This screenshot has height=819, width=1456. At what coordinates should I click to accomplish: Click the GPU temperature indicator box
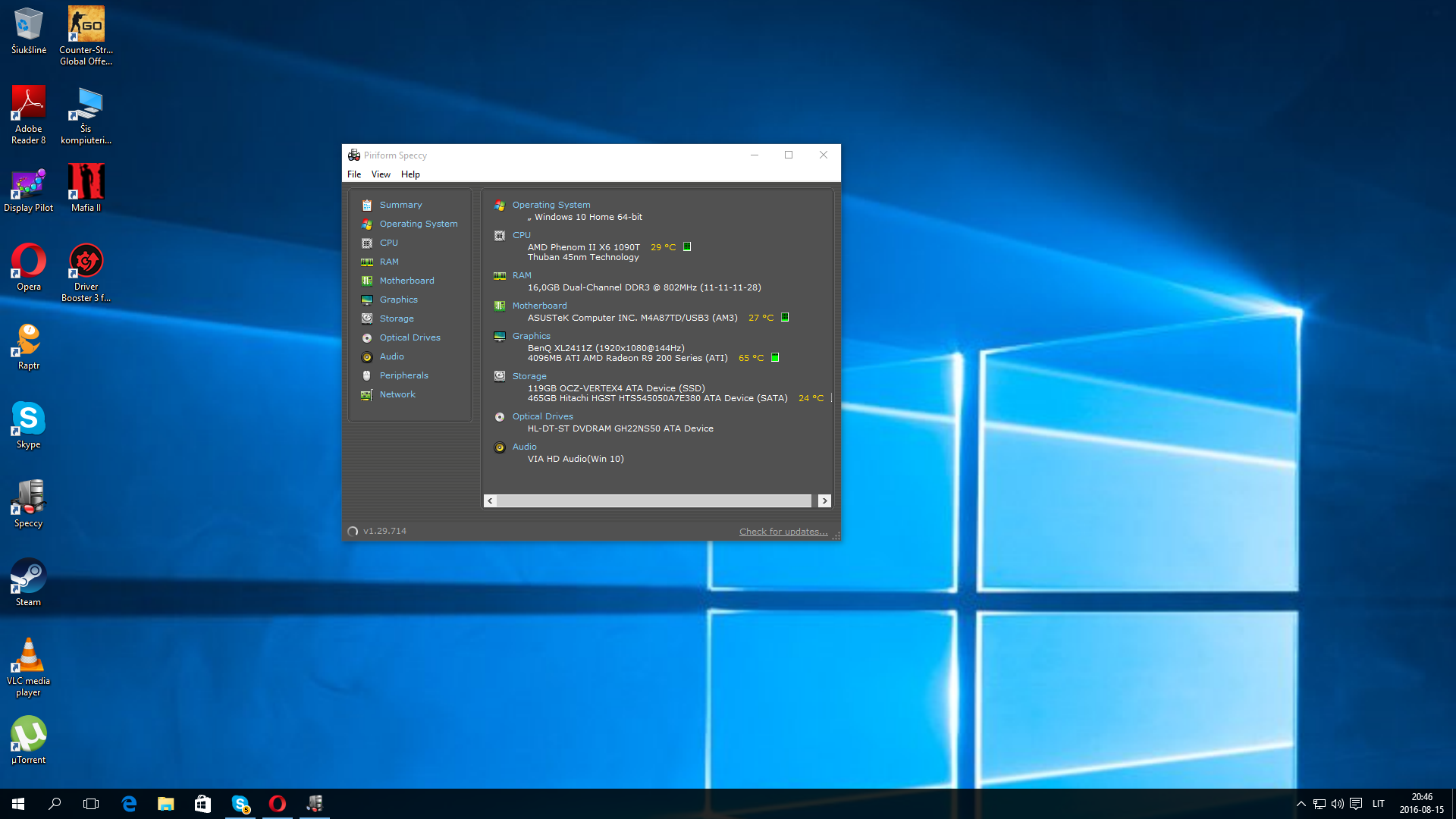[775, 357]
